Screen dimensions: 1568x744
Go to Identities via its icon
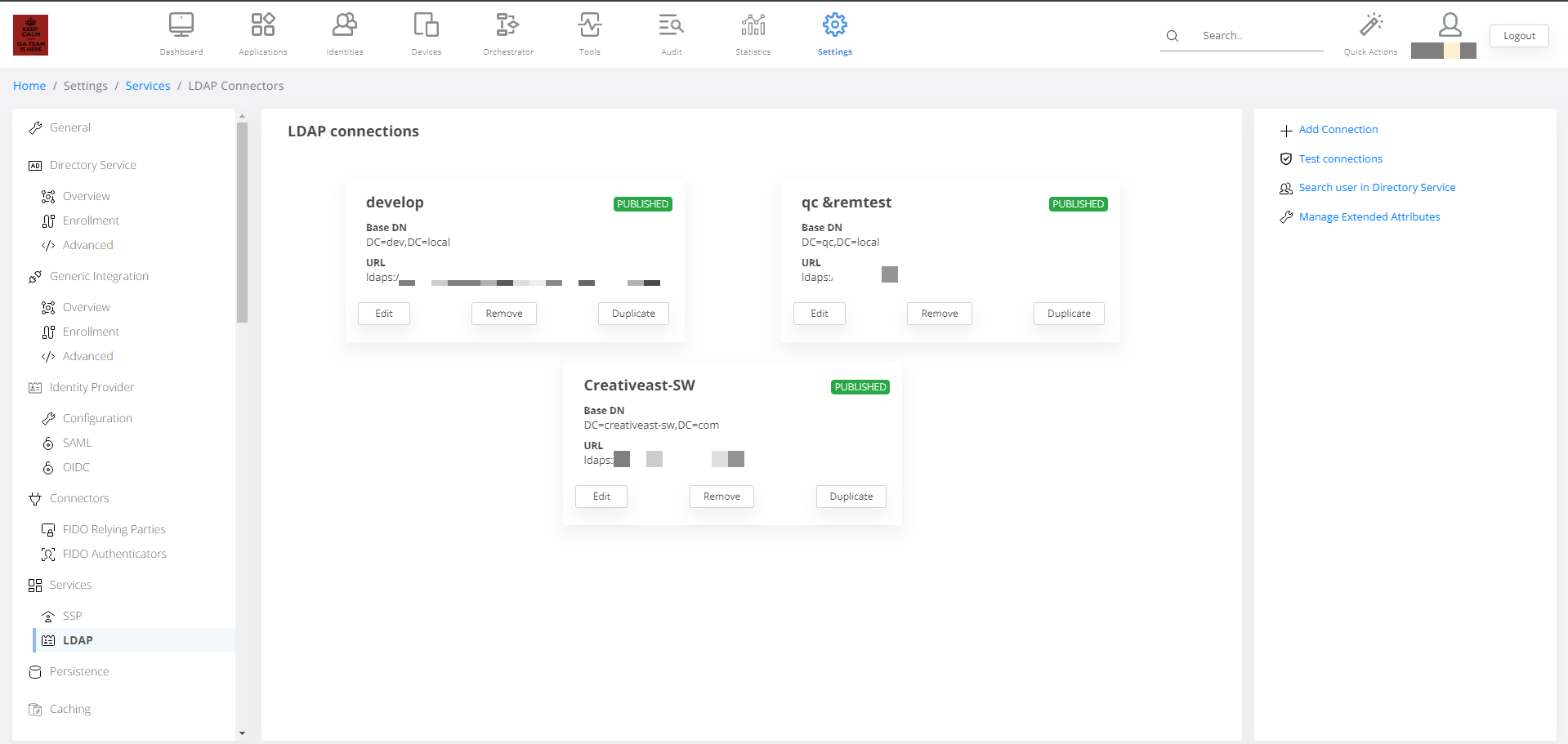click(344, 25)
